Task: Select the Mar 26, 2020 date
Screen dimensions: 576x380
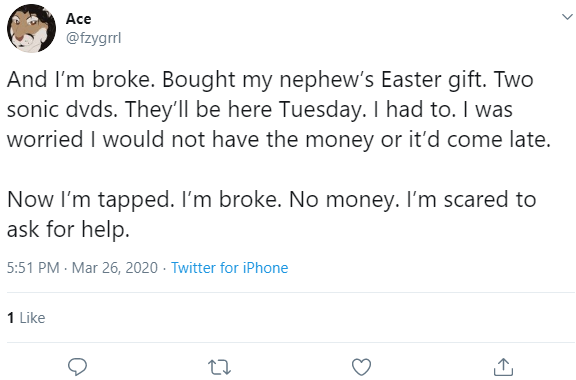Action: point(115,268)
